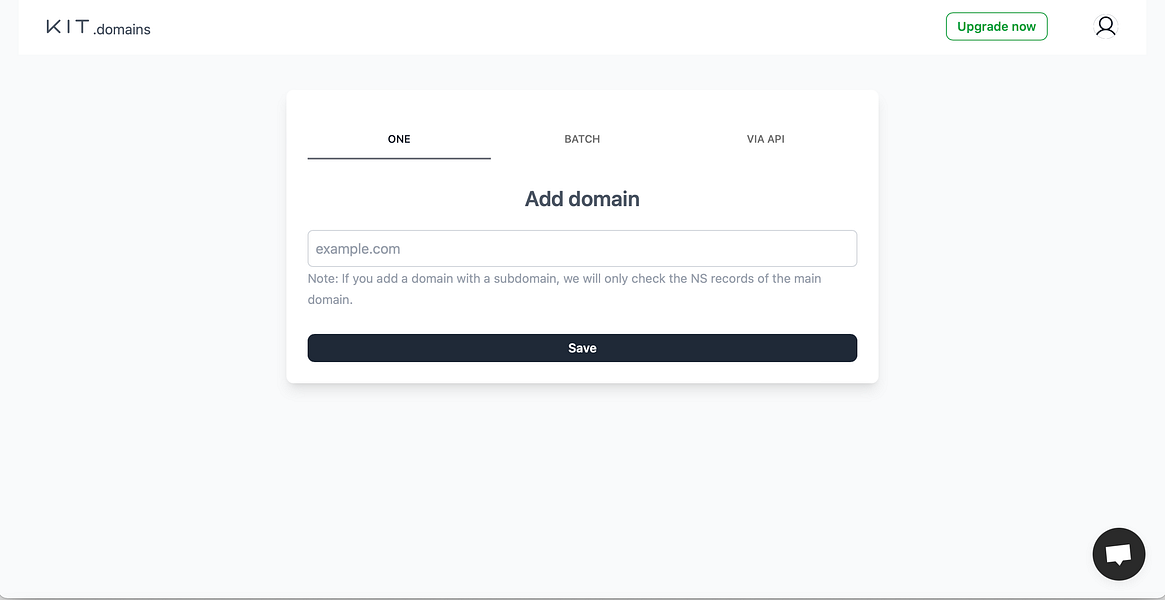
Task: Focus the example.com domain input field
Action: tap(582, 248)
